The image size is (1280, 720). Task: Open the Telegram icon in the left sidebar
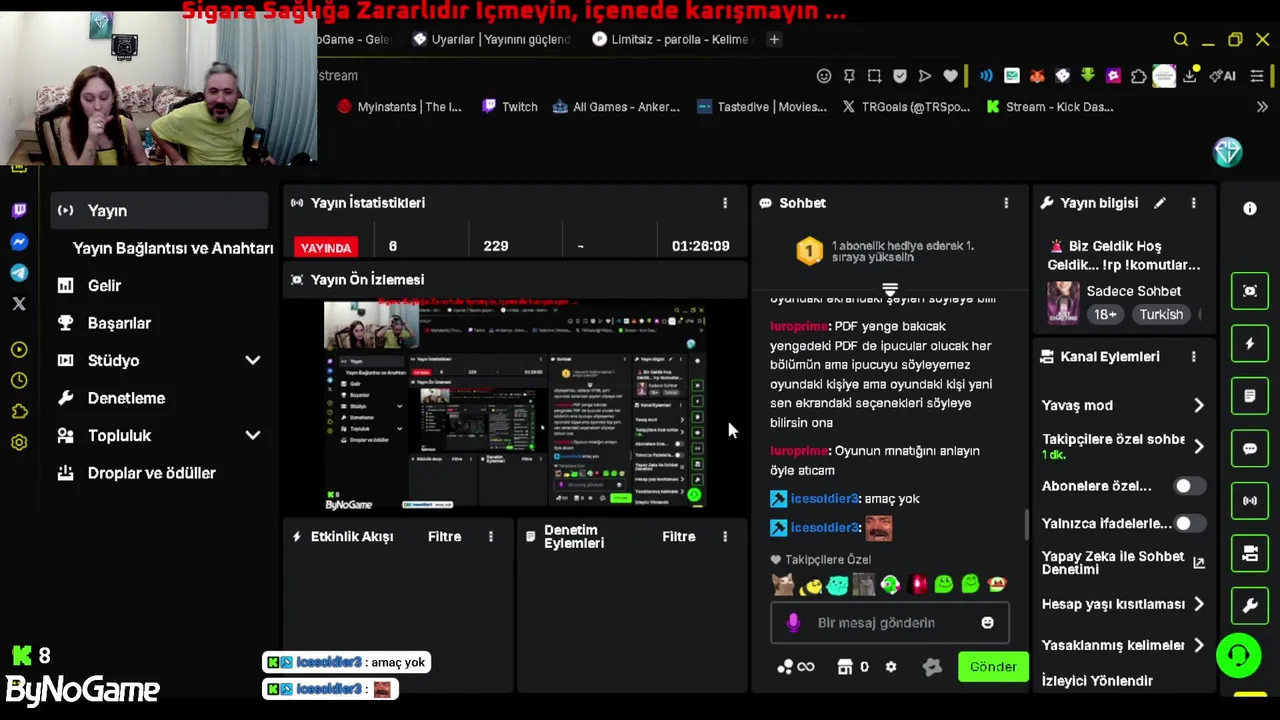pos(19,273)
